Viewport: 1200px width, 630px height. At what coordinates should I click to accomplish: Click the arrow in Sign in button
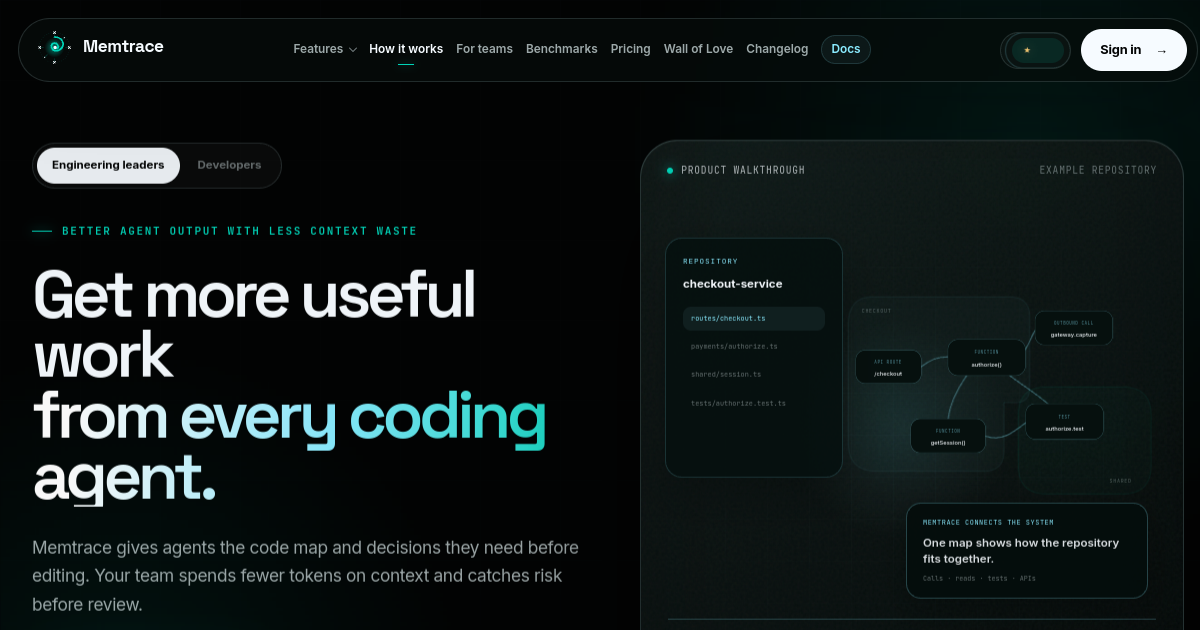coord(1161,51)
